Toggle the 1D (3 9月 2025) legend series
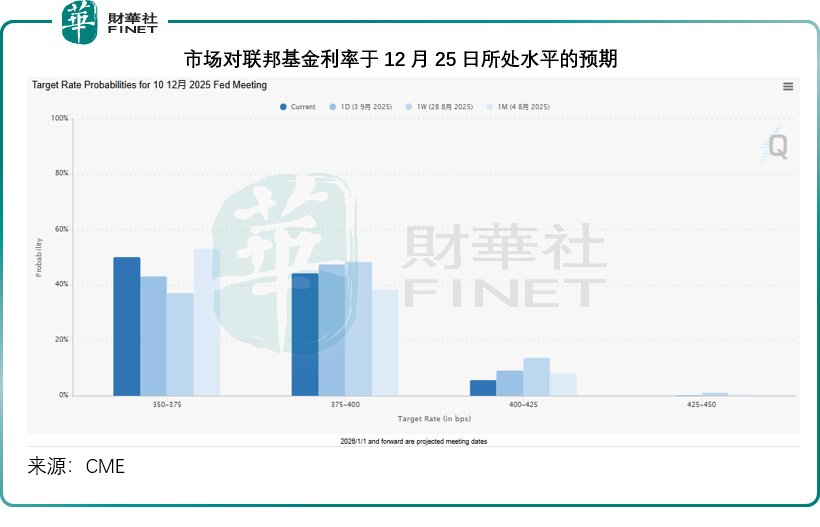The height and width of the screenshot is (527, 820). coord(361,107)
